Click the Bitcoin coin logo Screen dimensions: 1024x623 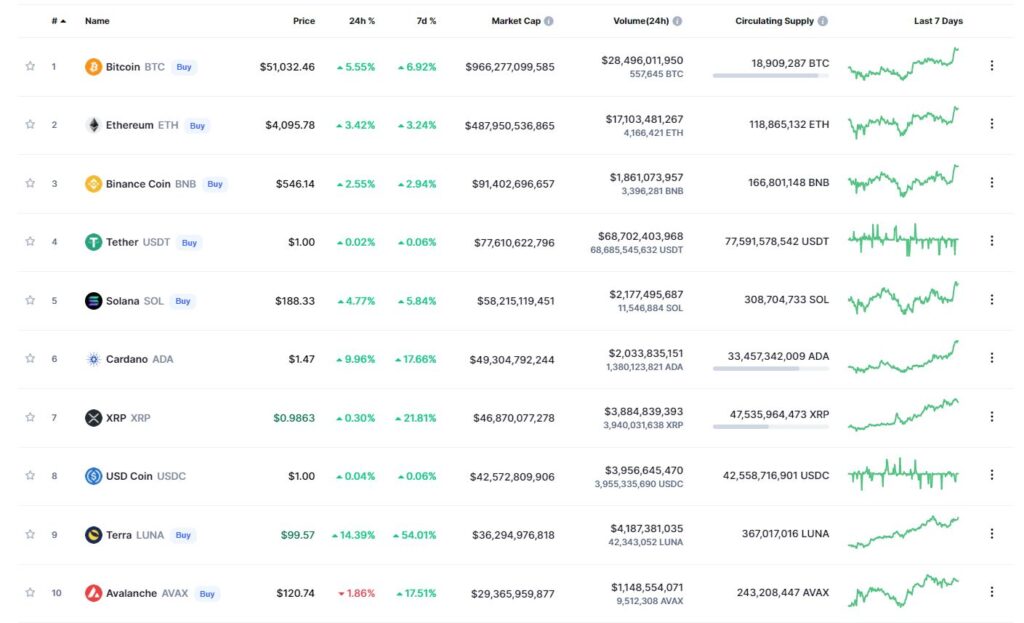93,67
